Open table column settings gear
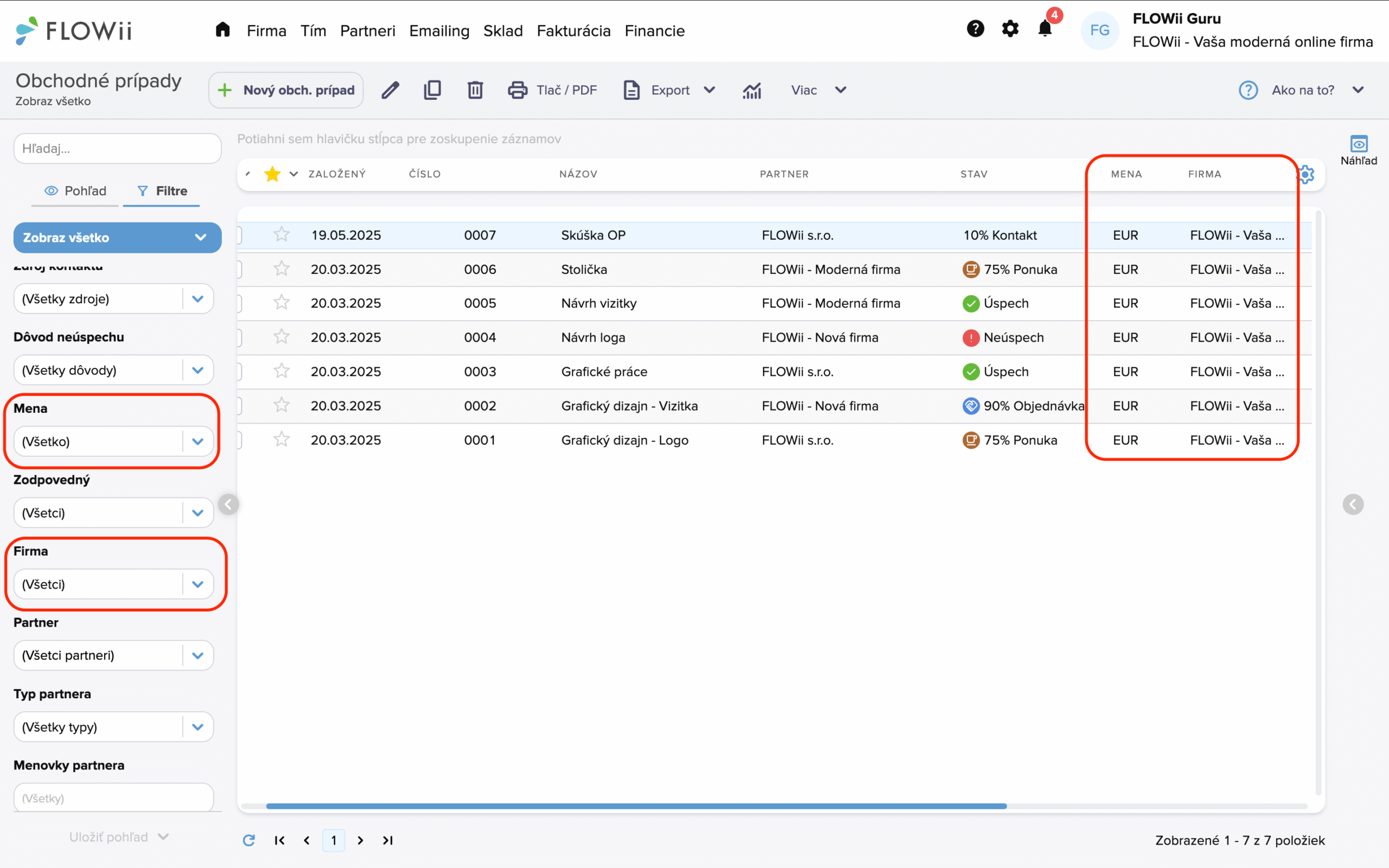The image size is (1389, 868). [1307, 175]
